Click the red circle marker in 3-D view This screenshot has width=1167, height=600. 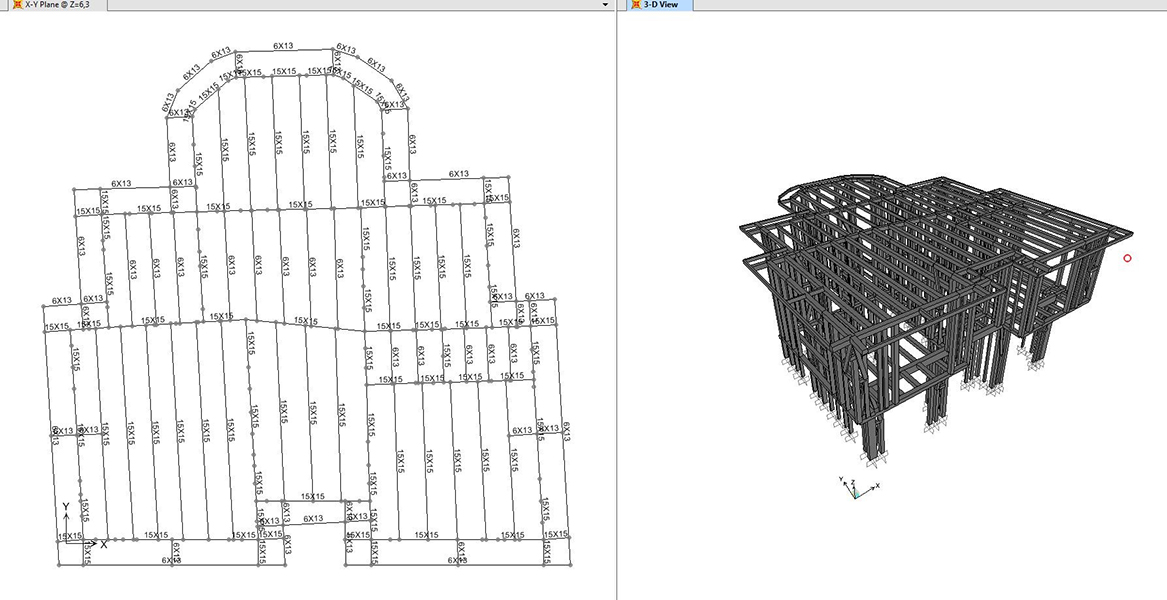click(1127, 258)
